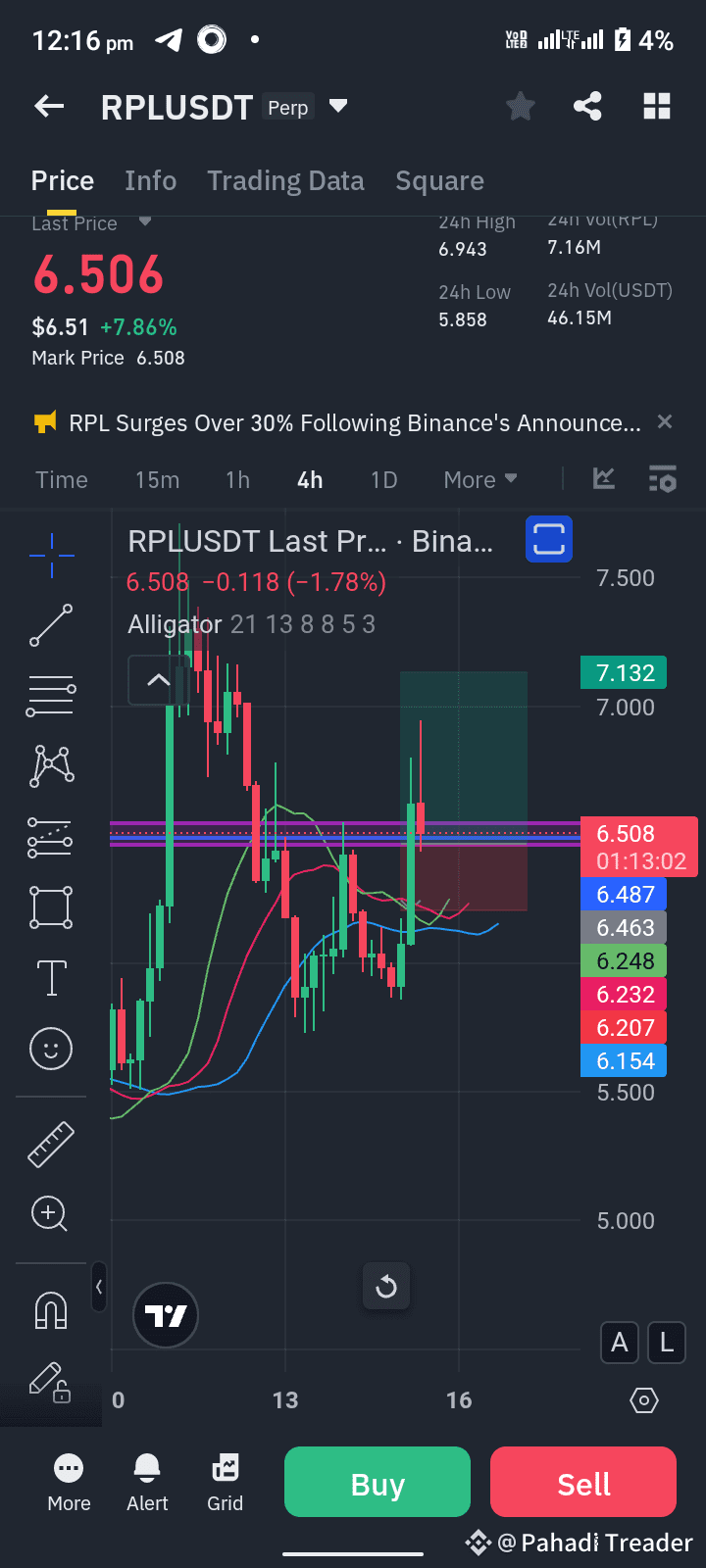Image resolution: width=706 pixels, height=1568 pixels.
Task: Switch to the Info tab
Action: pyautogui.click(x=150, y=180)
